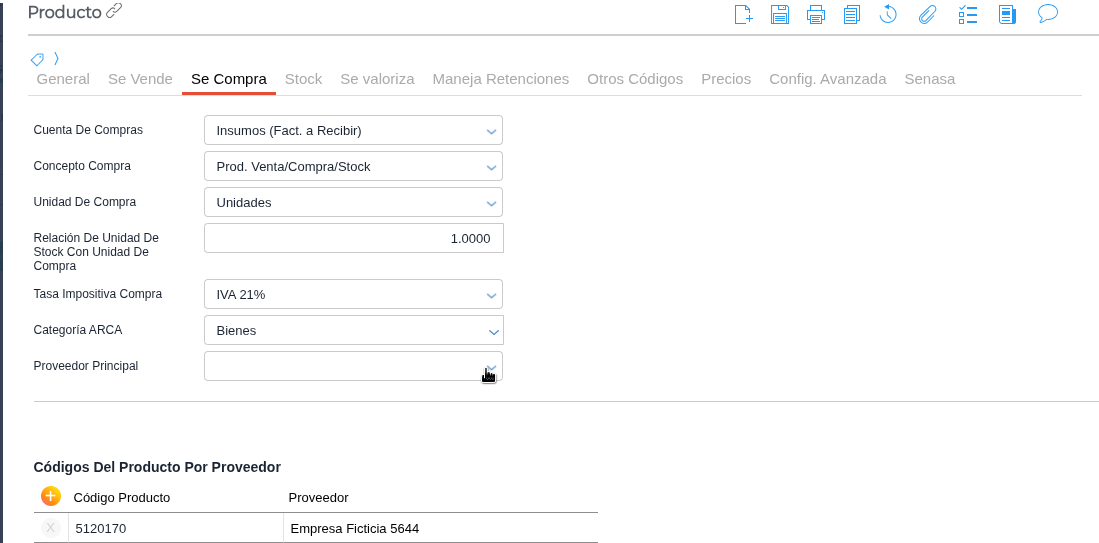This screenshot has width=1099, height=543.
Task: Click the blue tag icon above tabs
Action: 37,58
